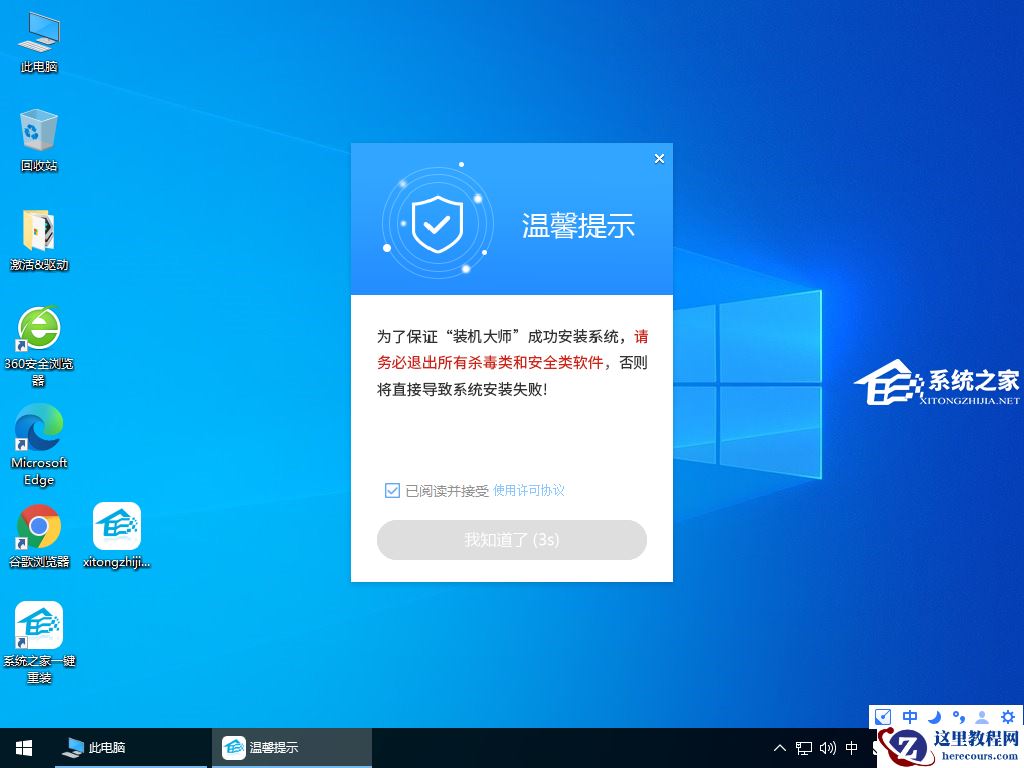
Task: Open the punctuation mode switcher on IME bar
Action: coord(958,716)
